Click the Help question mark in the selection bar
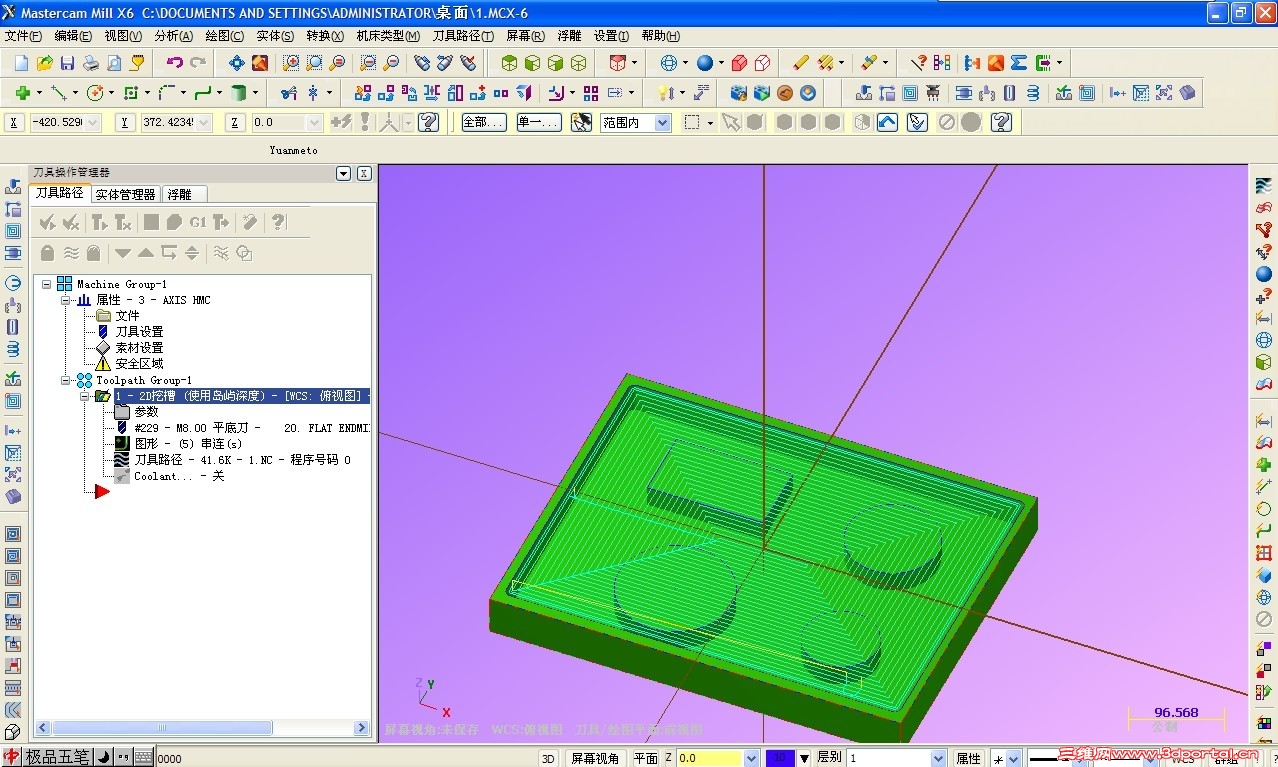Viewport: 1278px width, 767px height. pyautogui.click(x=1002, y=122)
